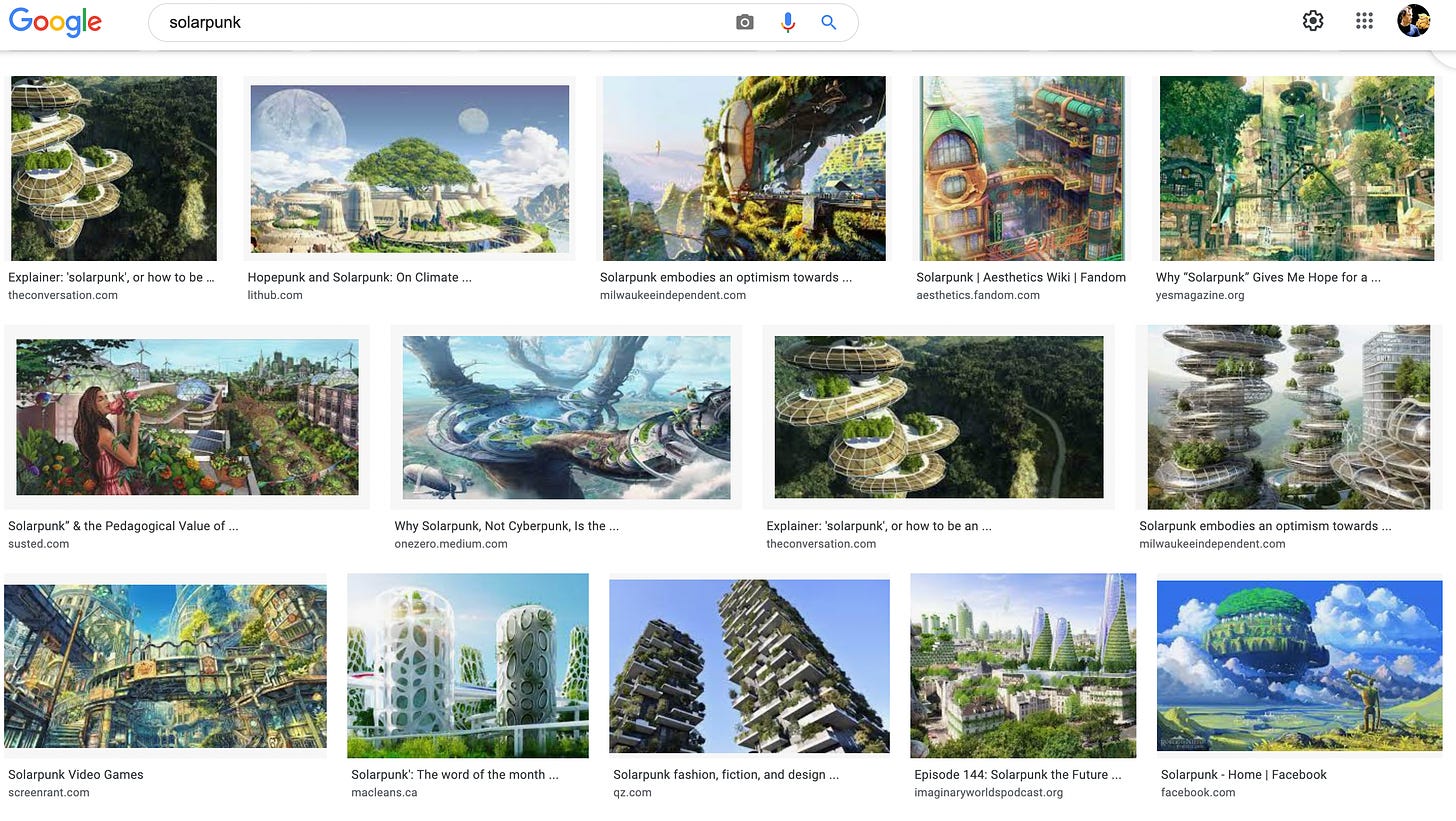Open the floating island Facebook image
This screenshot has height=821, width=1456.
click(1298, 665)
